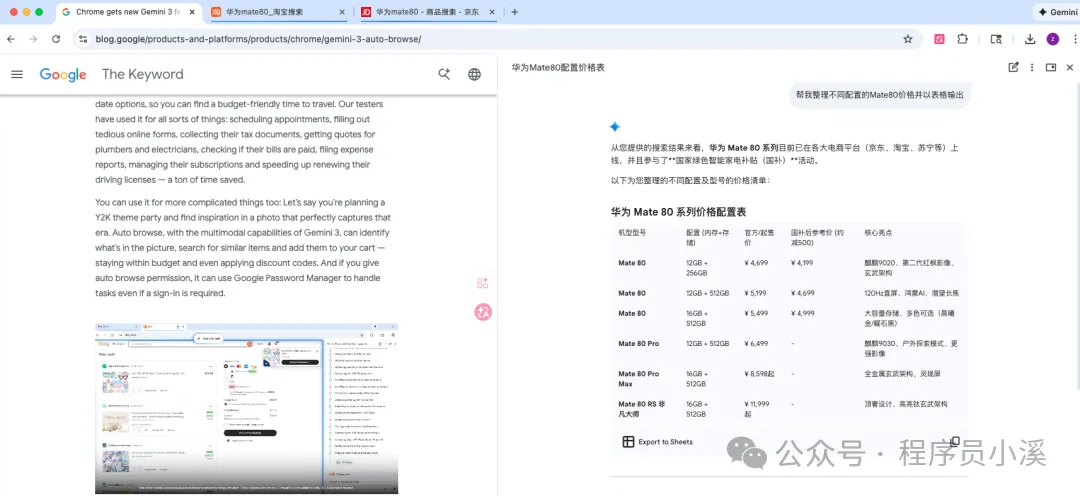Click the ¥ 5,199 price cell

756,293
